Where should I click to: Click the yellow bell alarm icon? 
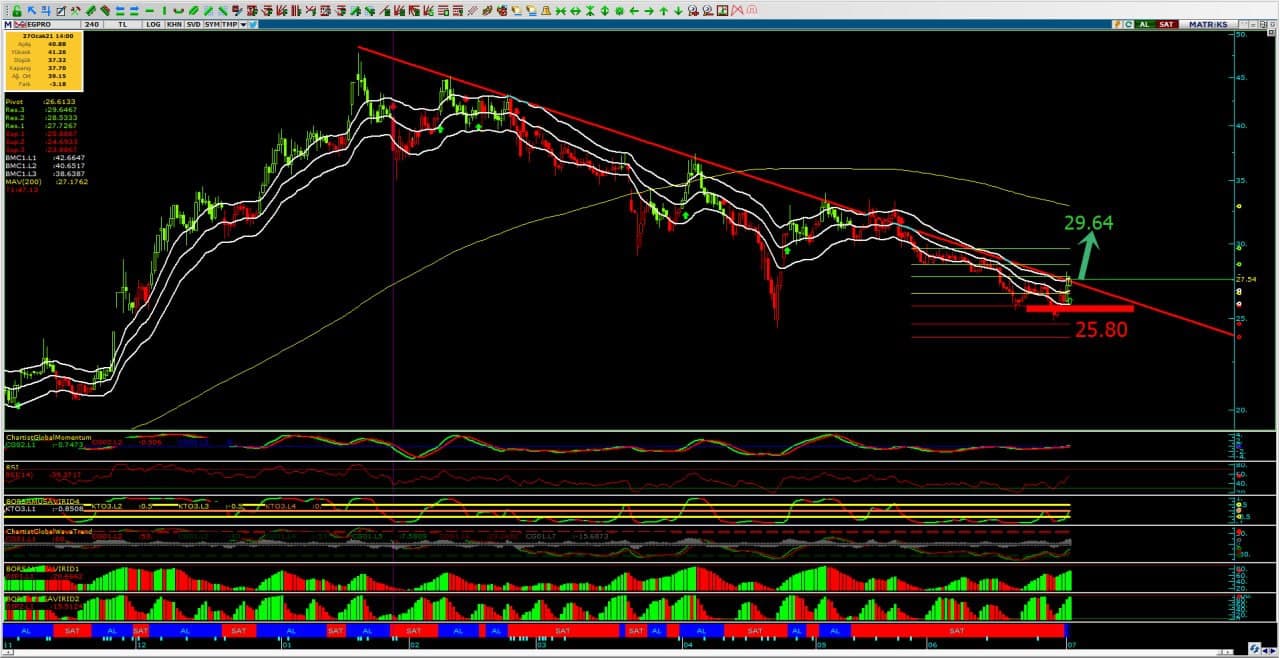point(546,10)
